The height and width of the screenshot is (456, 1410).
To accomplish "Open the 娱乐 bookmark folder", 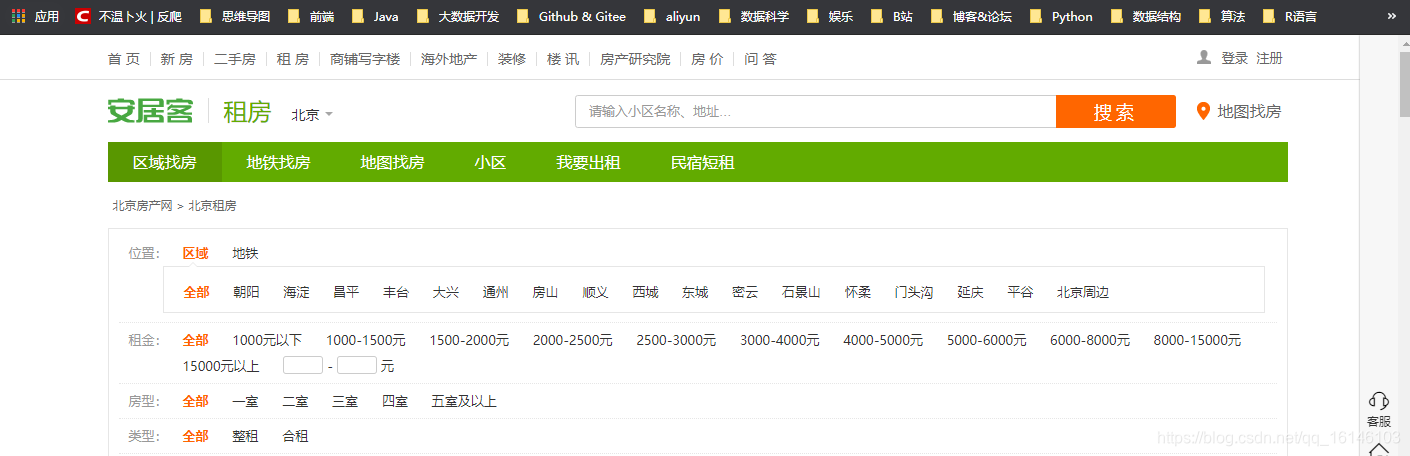I will click(829, 17).
